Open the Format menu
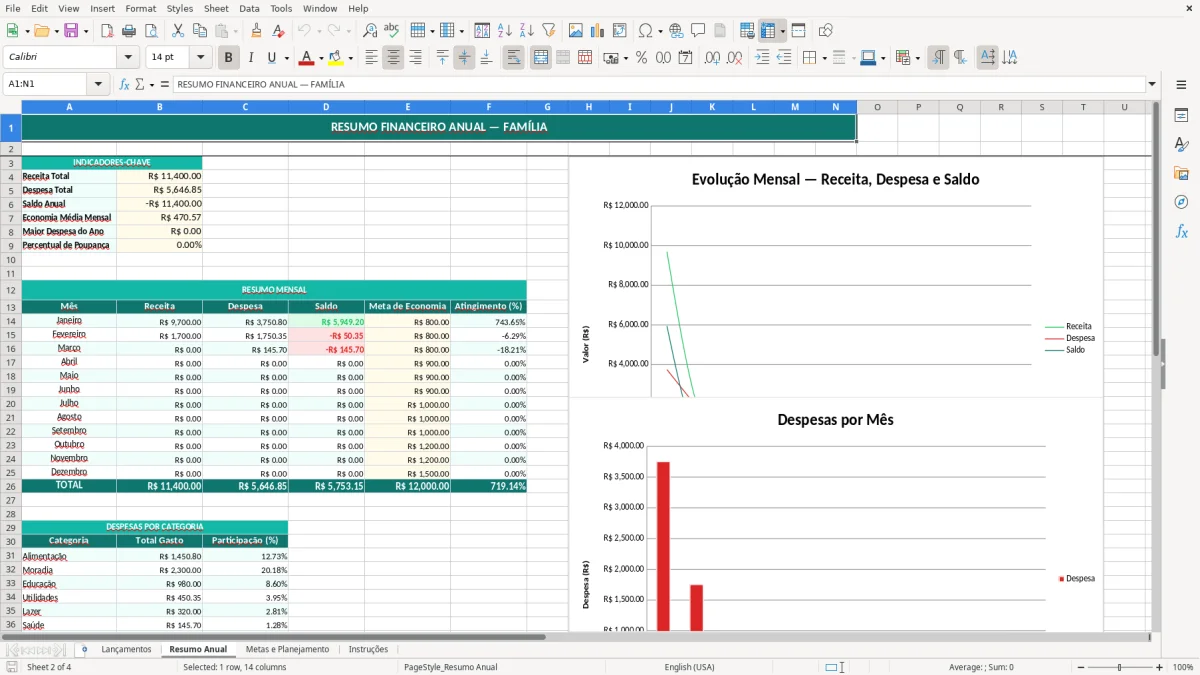 (141, 8)
